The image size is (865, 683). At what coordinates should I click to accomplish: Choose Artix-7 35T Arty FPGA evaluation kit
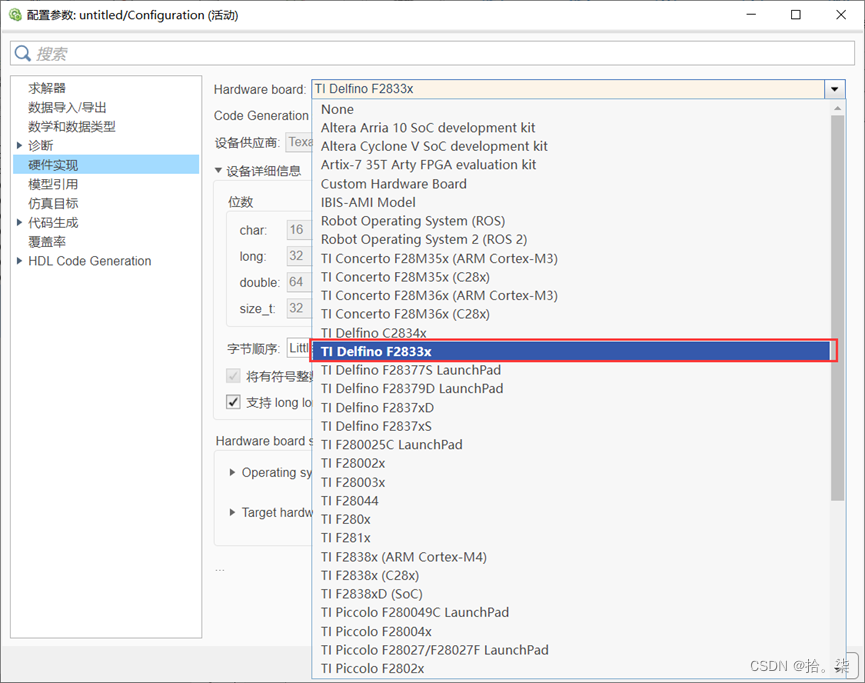pyautogui.click(x=572, y=165)
